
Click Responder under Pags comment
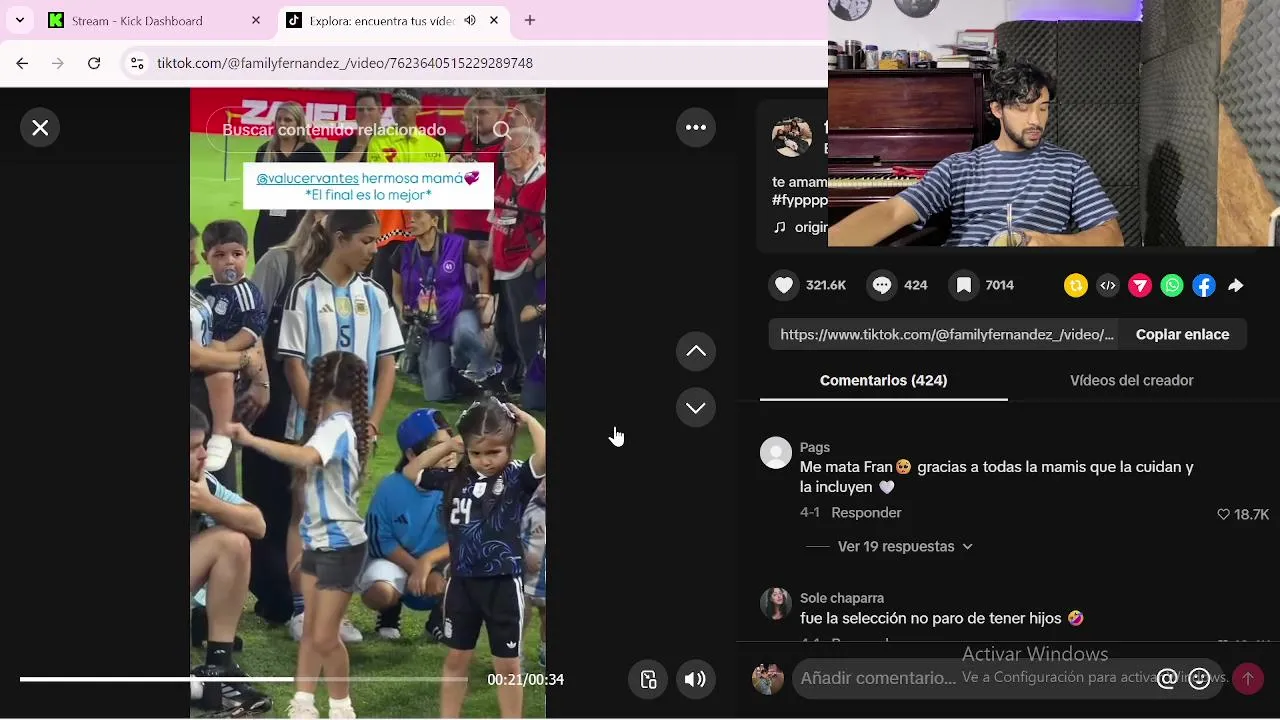coord(866,513)
